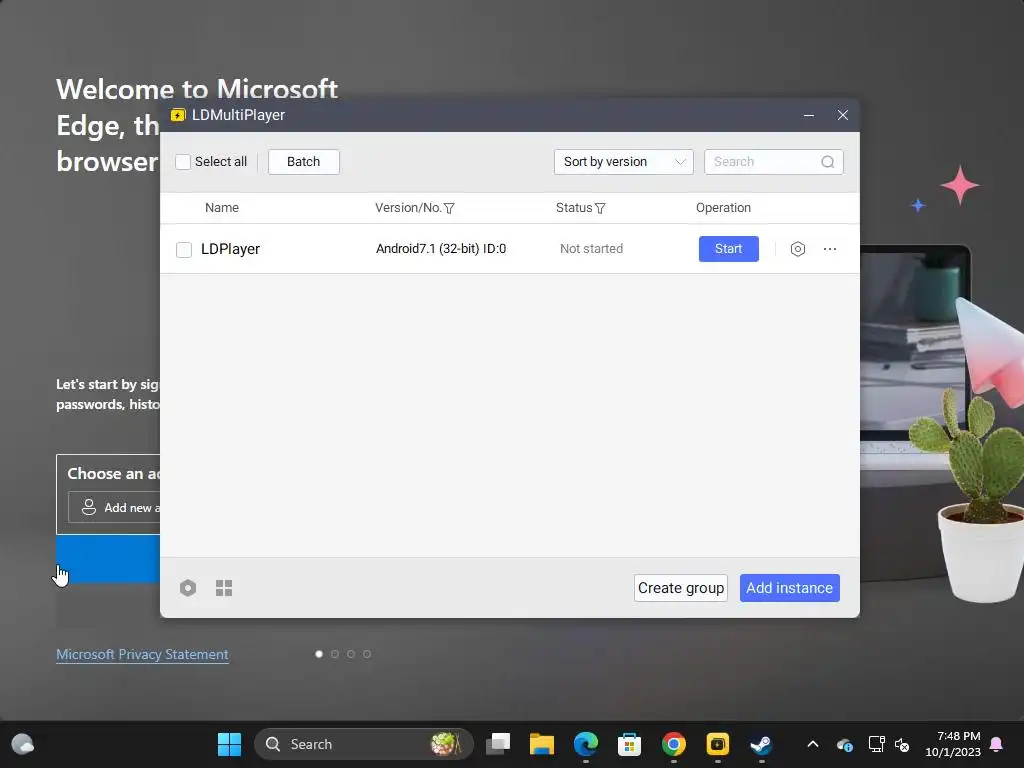Open network display tray icon
The height and width of the screenshot is (768, 1024).
pos(876,744)
